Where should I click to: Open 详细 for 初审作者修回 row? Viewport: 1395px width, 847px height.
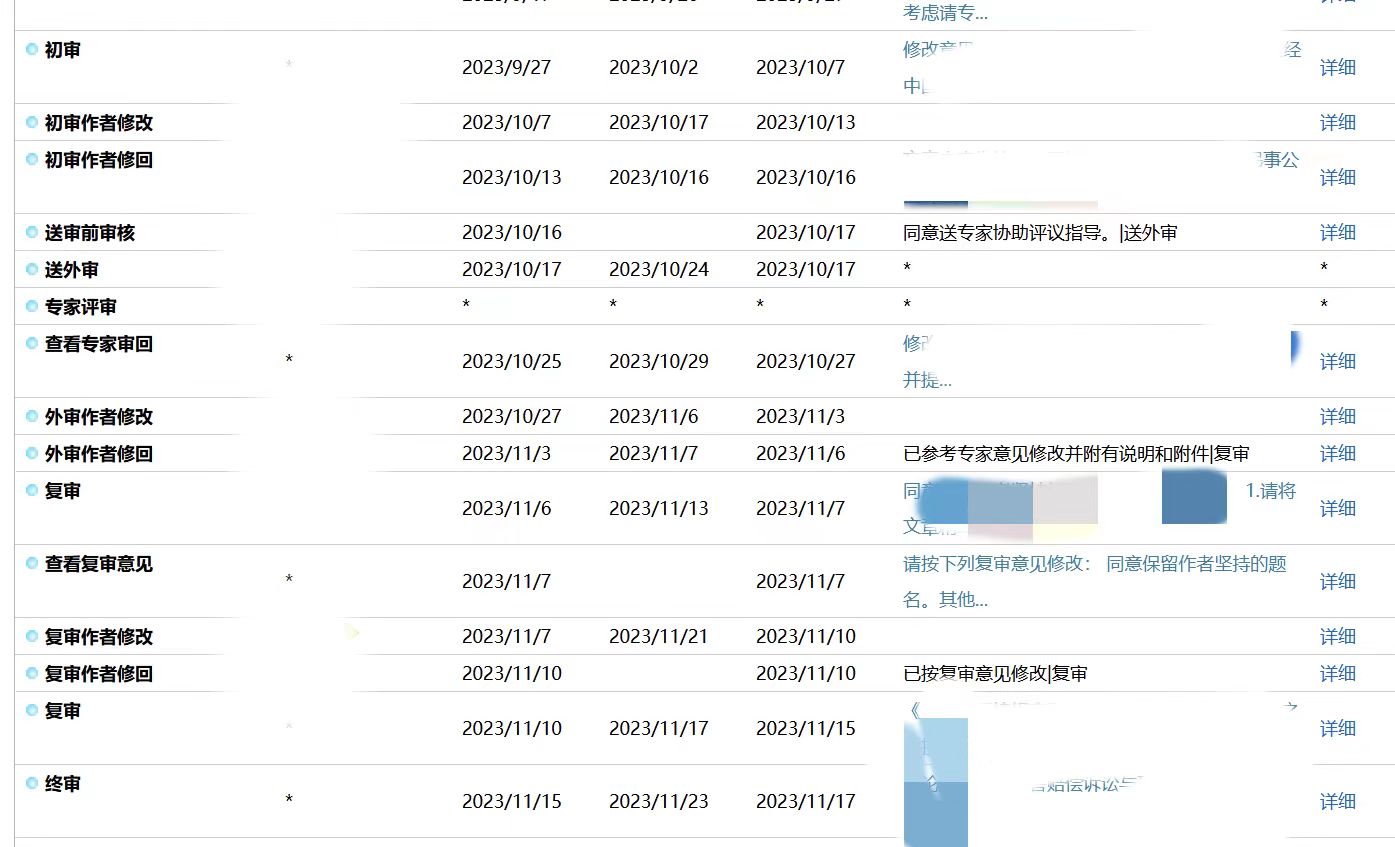pos(1337,177)
